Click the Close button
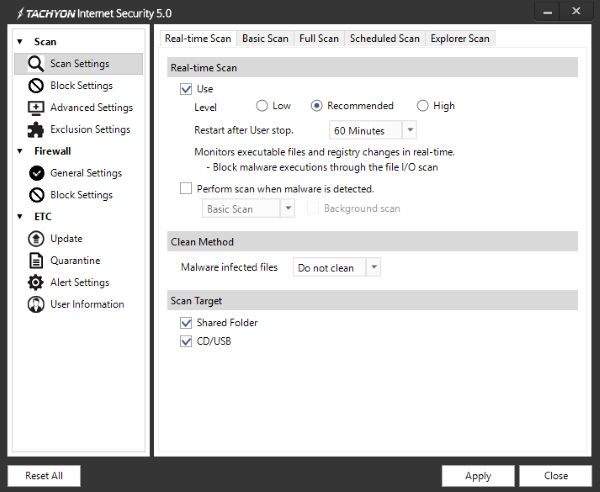Viewport: 600px width, 492px height. (x=556, y=476)
